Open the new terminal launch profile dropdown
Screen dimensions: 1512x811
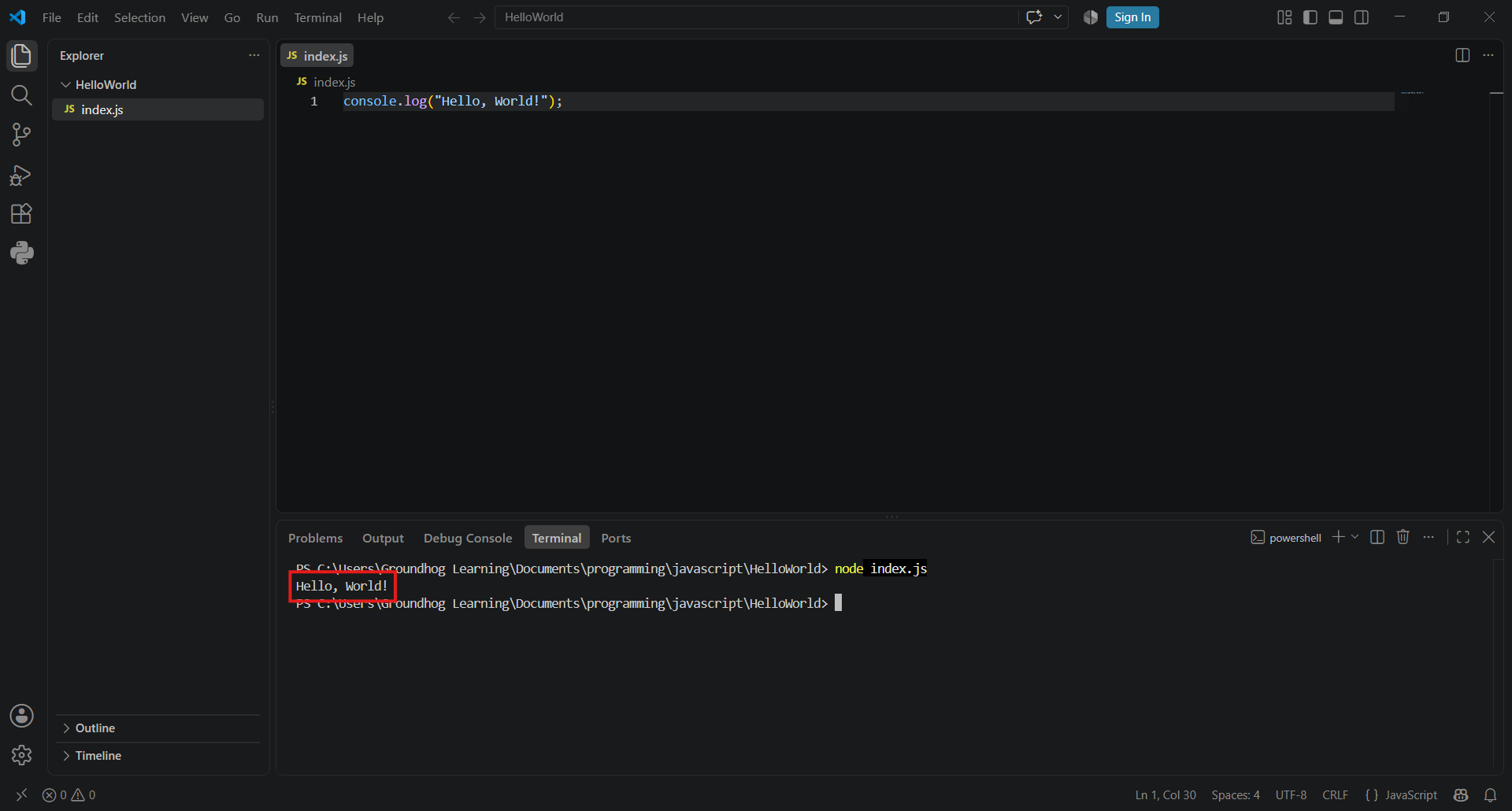point(1354,537)
